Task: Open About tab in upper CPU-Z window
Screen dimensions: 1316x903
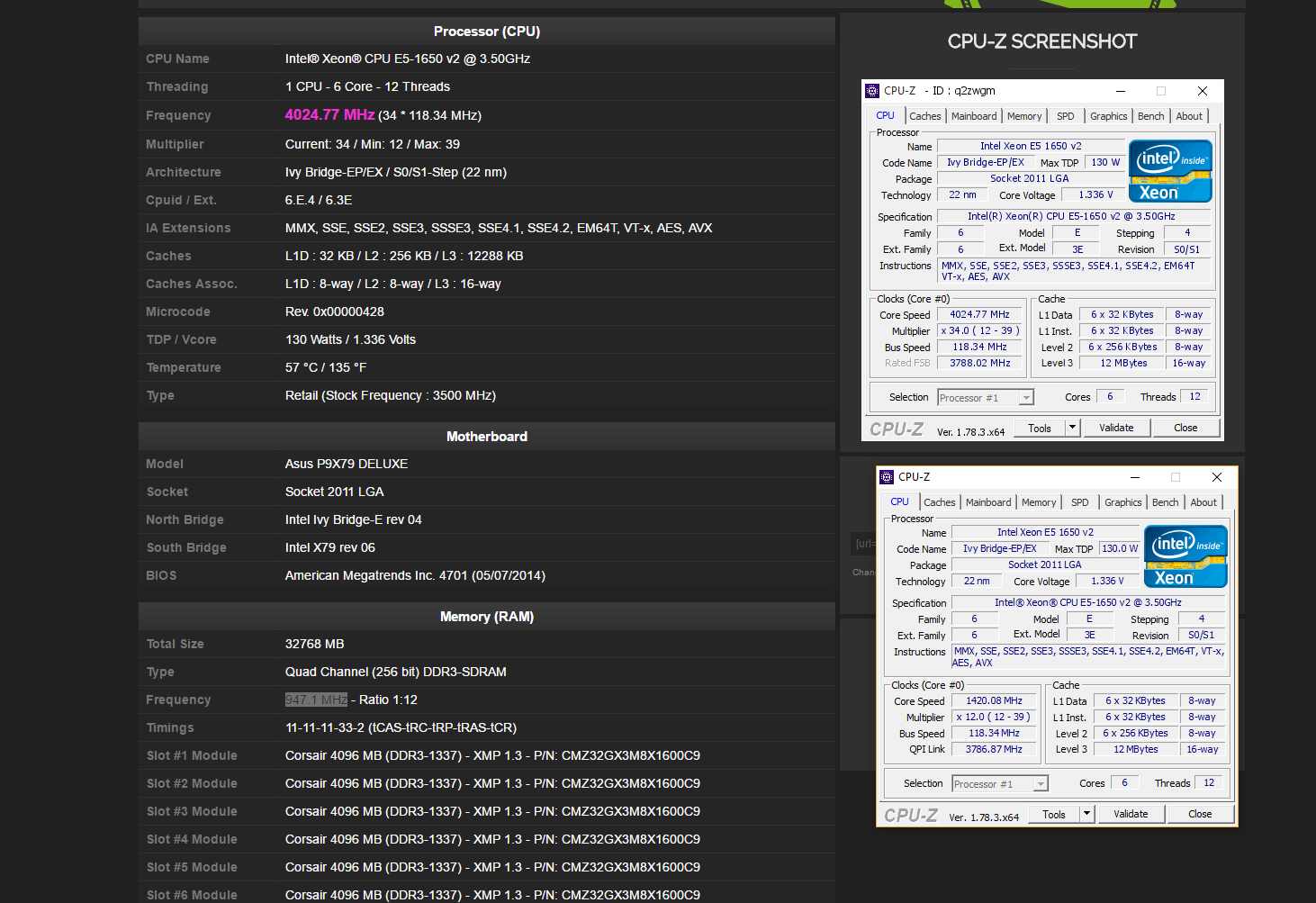Action: point(1189,116)
